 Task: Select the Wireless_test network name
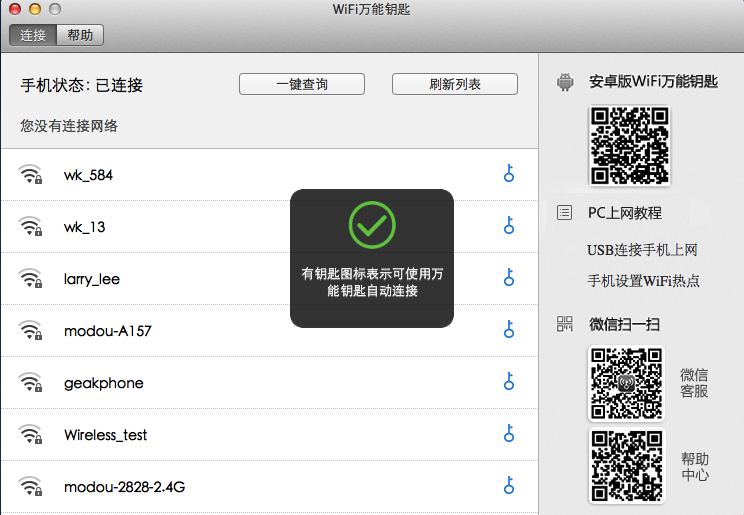click(x=105, y=435)
